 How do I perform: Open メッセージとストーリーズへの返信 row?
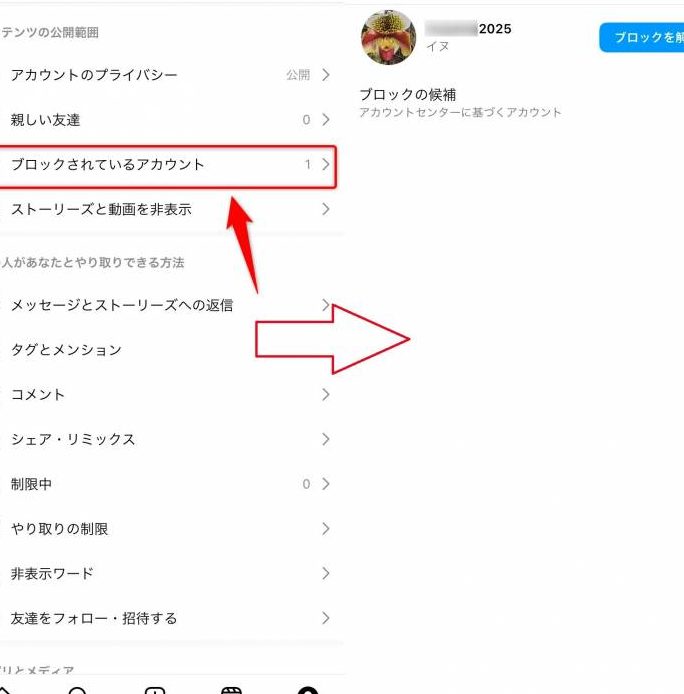tap(168, 305)
